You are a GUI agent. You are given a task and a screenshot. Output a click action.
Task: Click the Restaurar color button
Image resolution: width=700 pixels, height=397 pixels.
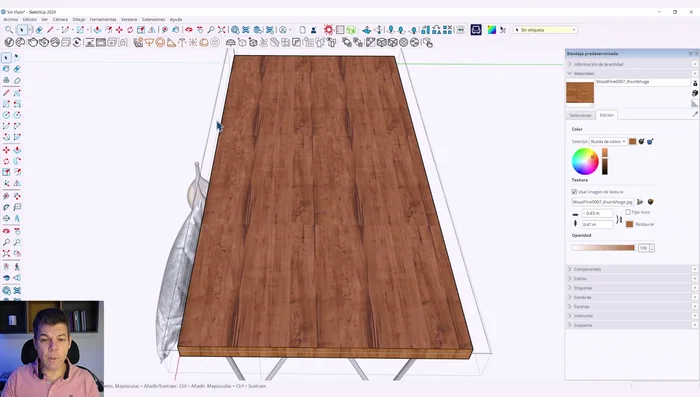(640, 224)
